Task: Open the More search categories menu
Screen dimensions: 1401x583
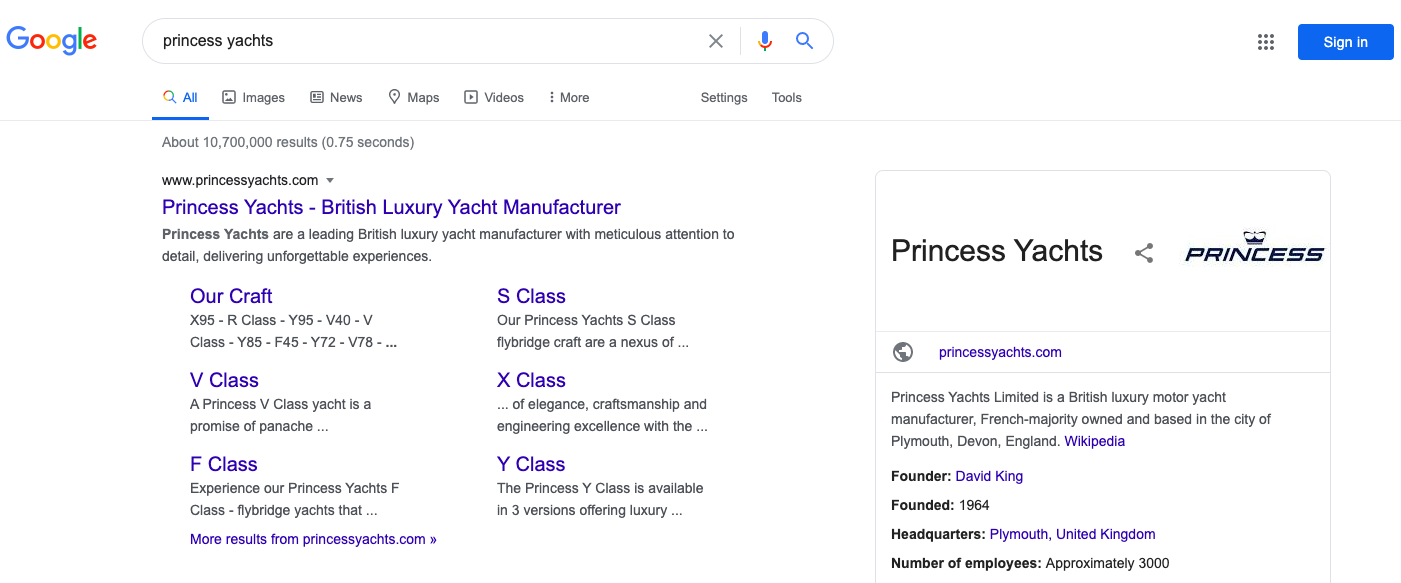Action: point(569,98)
